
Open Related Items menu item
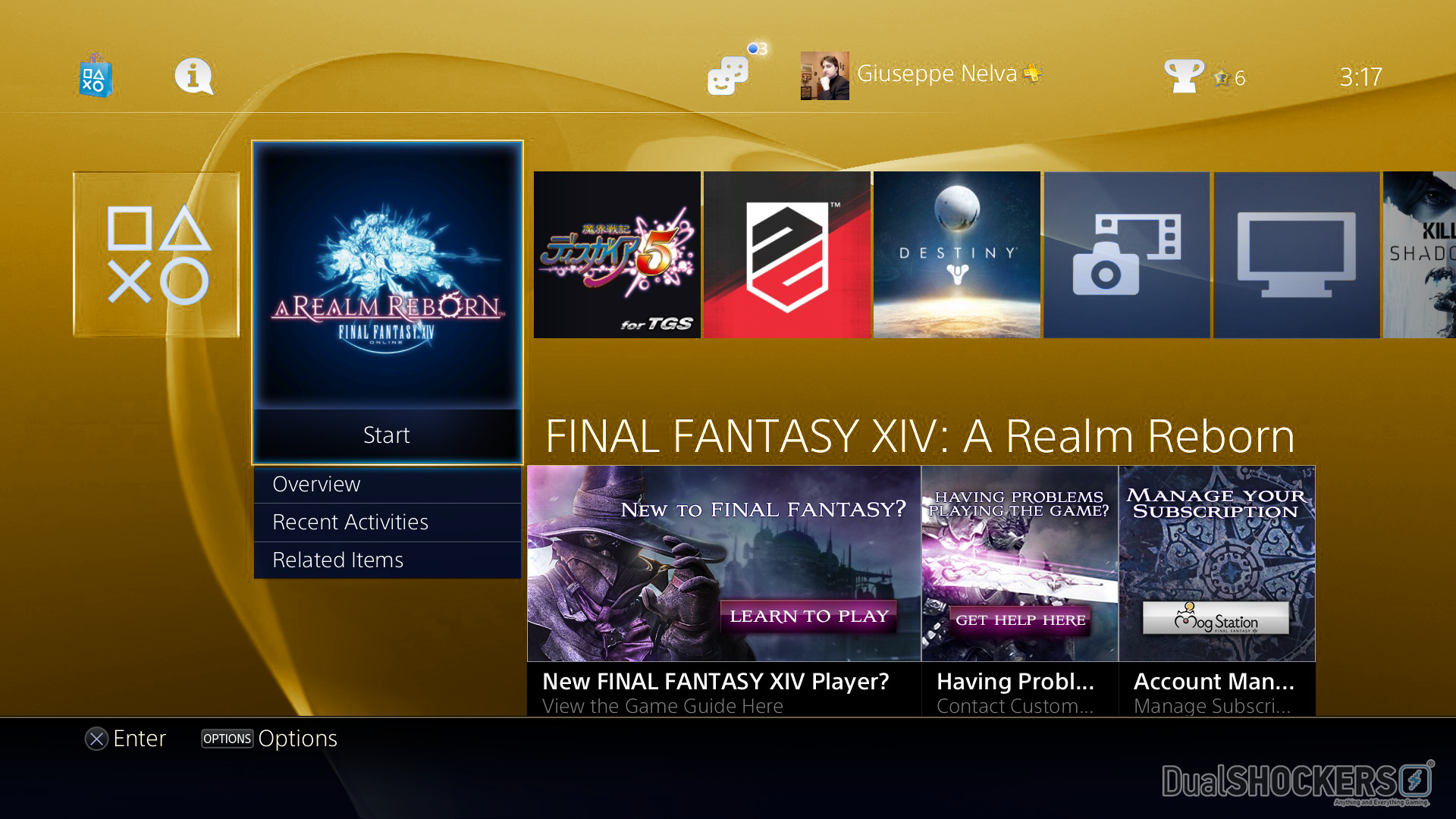click(x=388, y=560)
